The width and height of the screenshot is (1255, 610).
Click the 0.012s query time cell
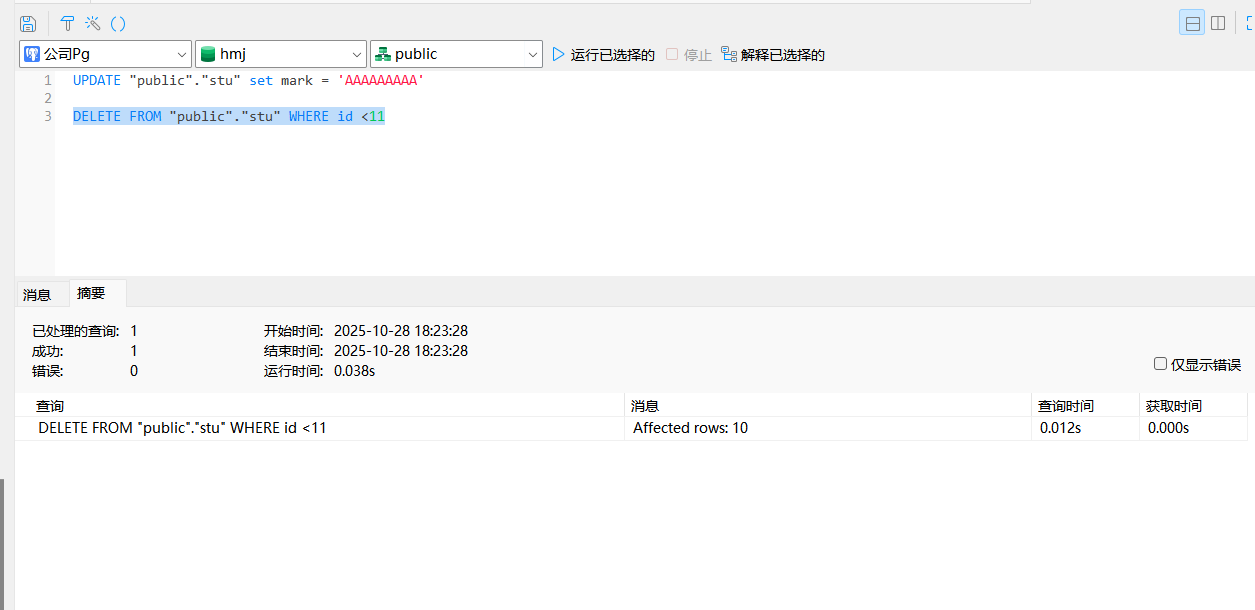coord(1086,428)
